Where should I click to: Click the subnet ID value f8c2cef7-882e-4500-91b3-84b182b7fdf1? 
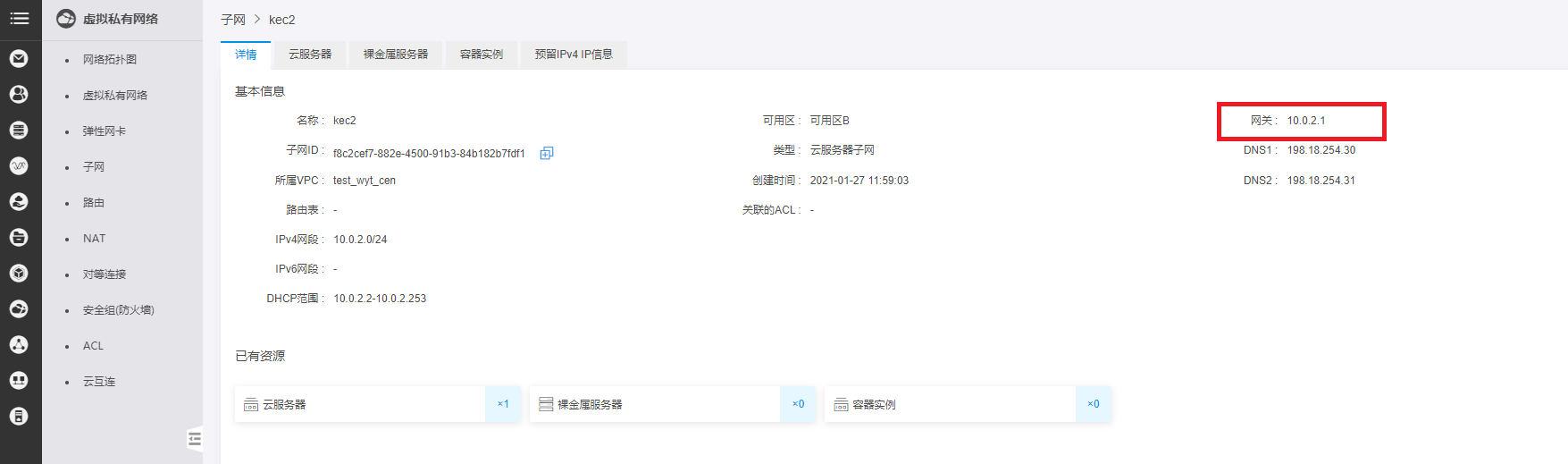[429, 154]
